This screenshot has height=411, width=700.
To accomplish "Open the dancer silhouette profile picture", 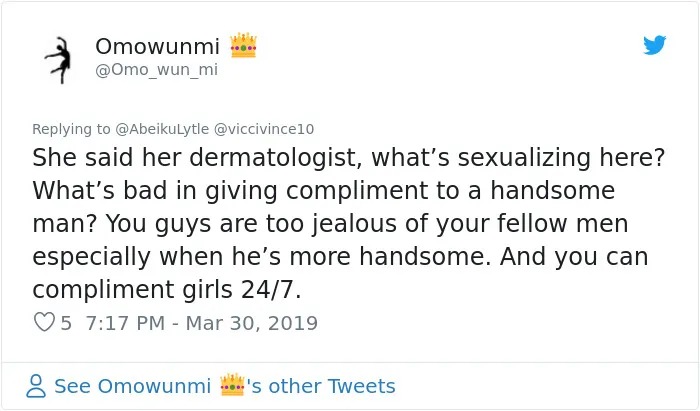I will 59,60.
